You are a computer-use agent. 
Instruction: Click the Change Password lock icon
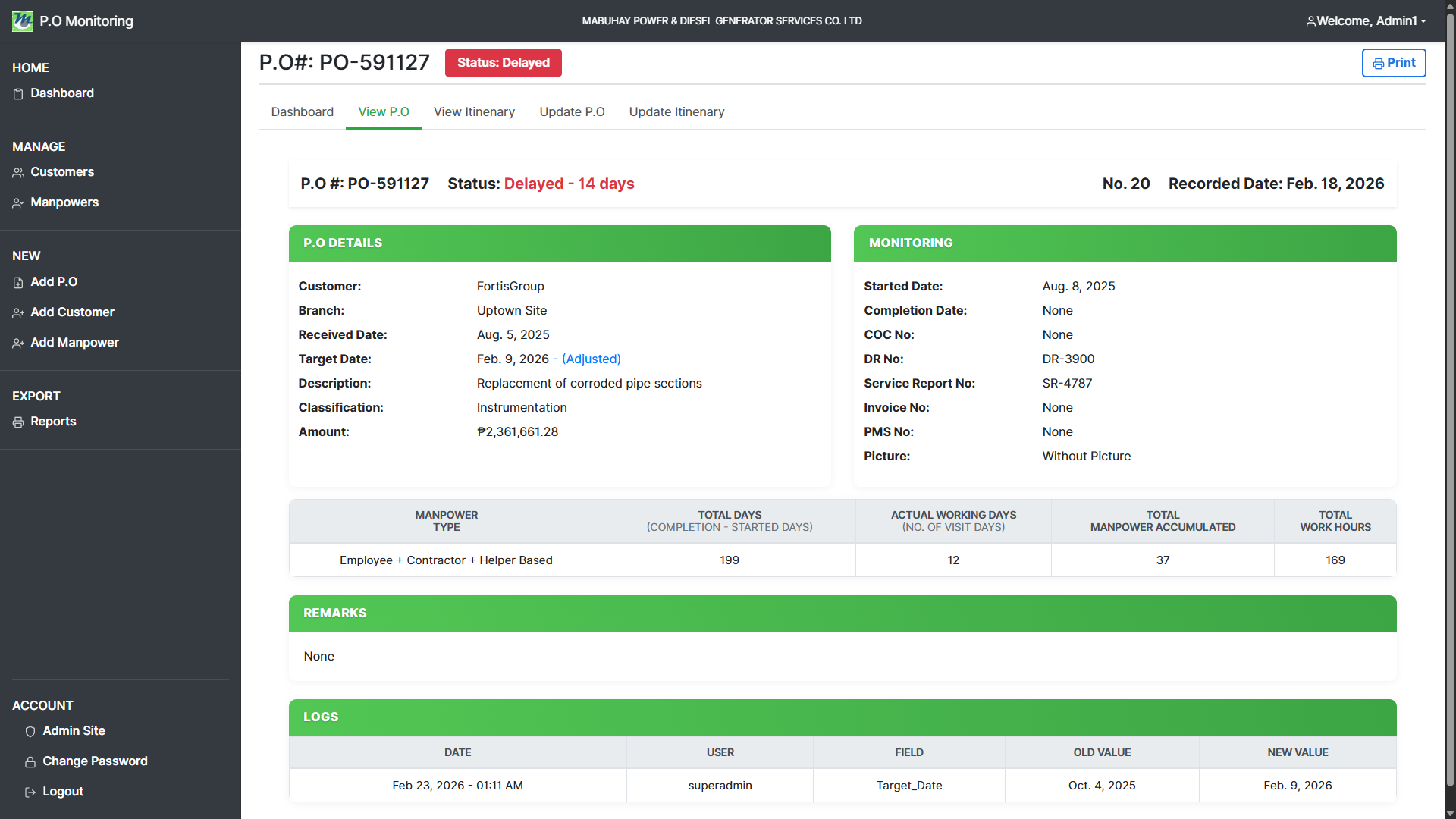[30, 762]
